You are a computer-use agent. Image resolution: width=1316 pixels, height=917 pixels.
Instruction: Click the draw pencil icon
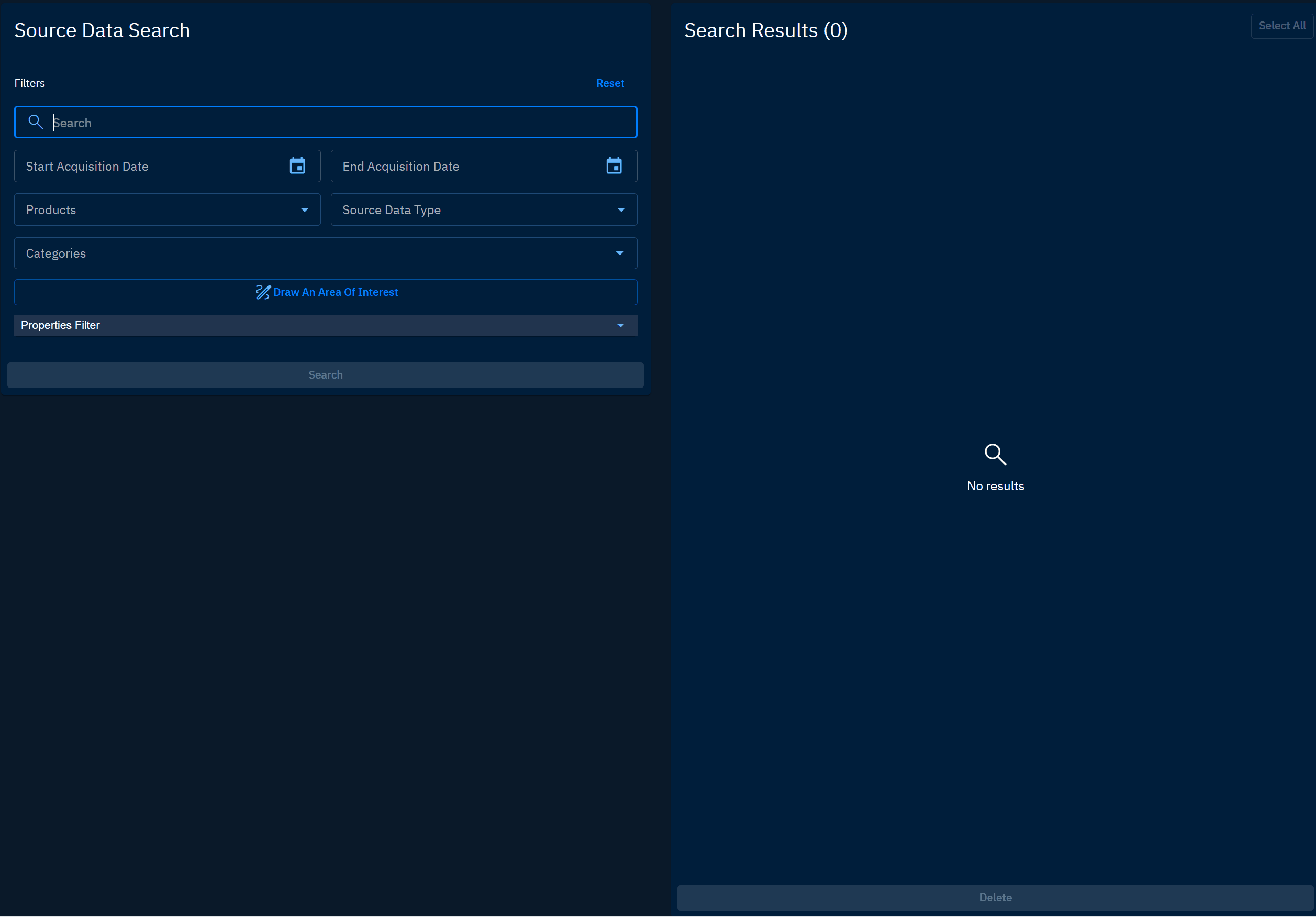point(263,292)
